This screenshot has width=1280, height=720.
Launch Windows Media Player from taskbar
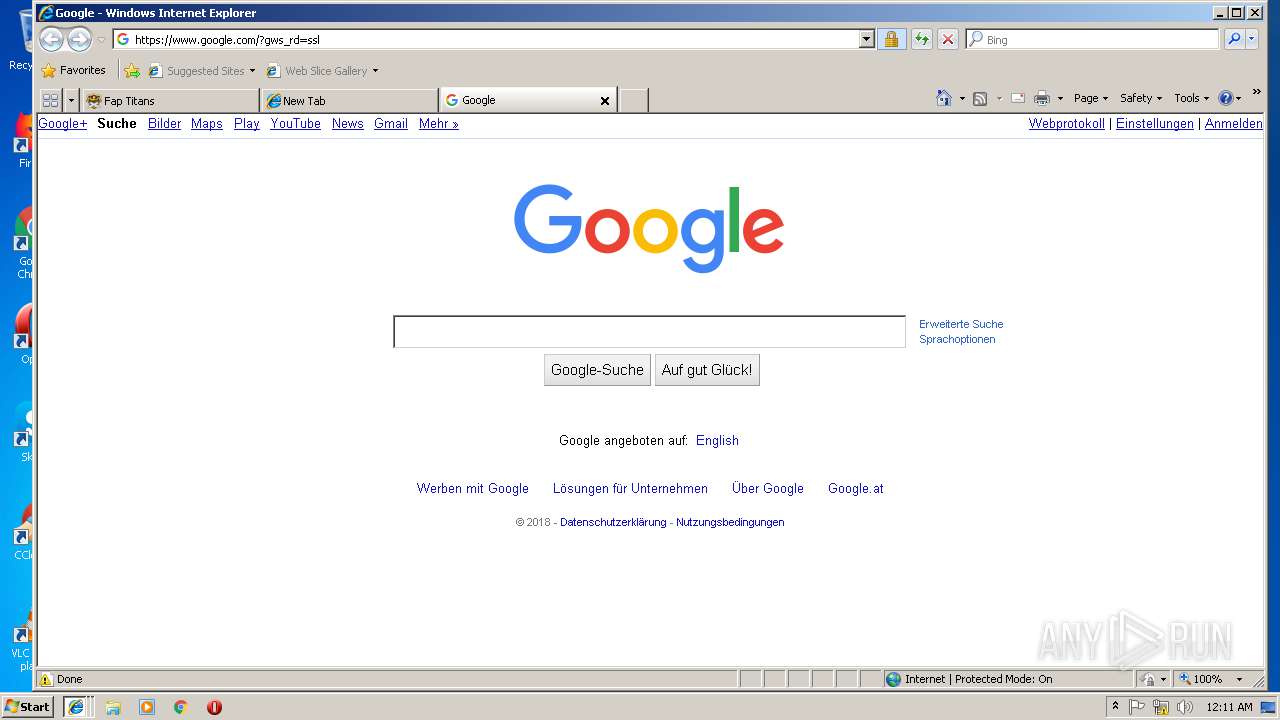[147, 707]
